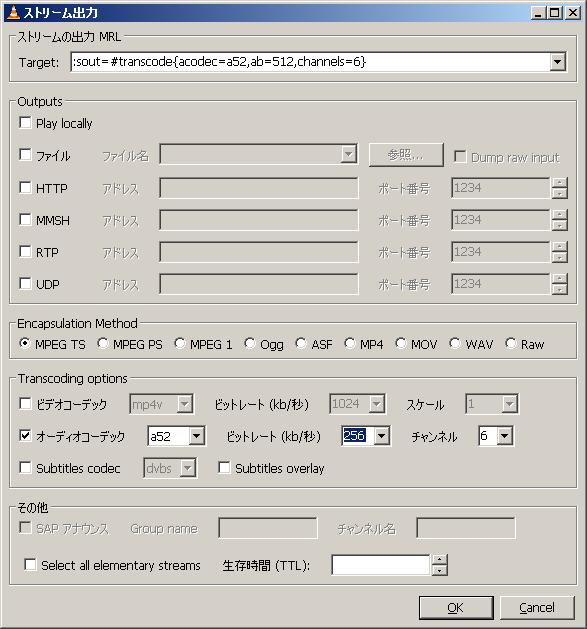Select ASF encapsulation method
This screenshot has width=587, height=629.
[x=301, y=343]
